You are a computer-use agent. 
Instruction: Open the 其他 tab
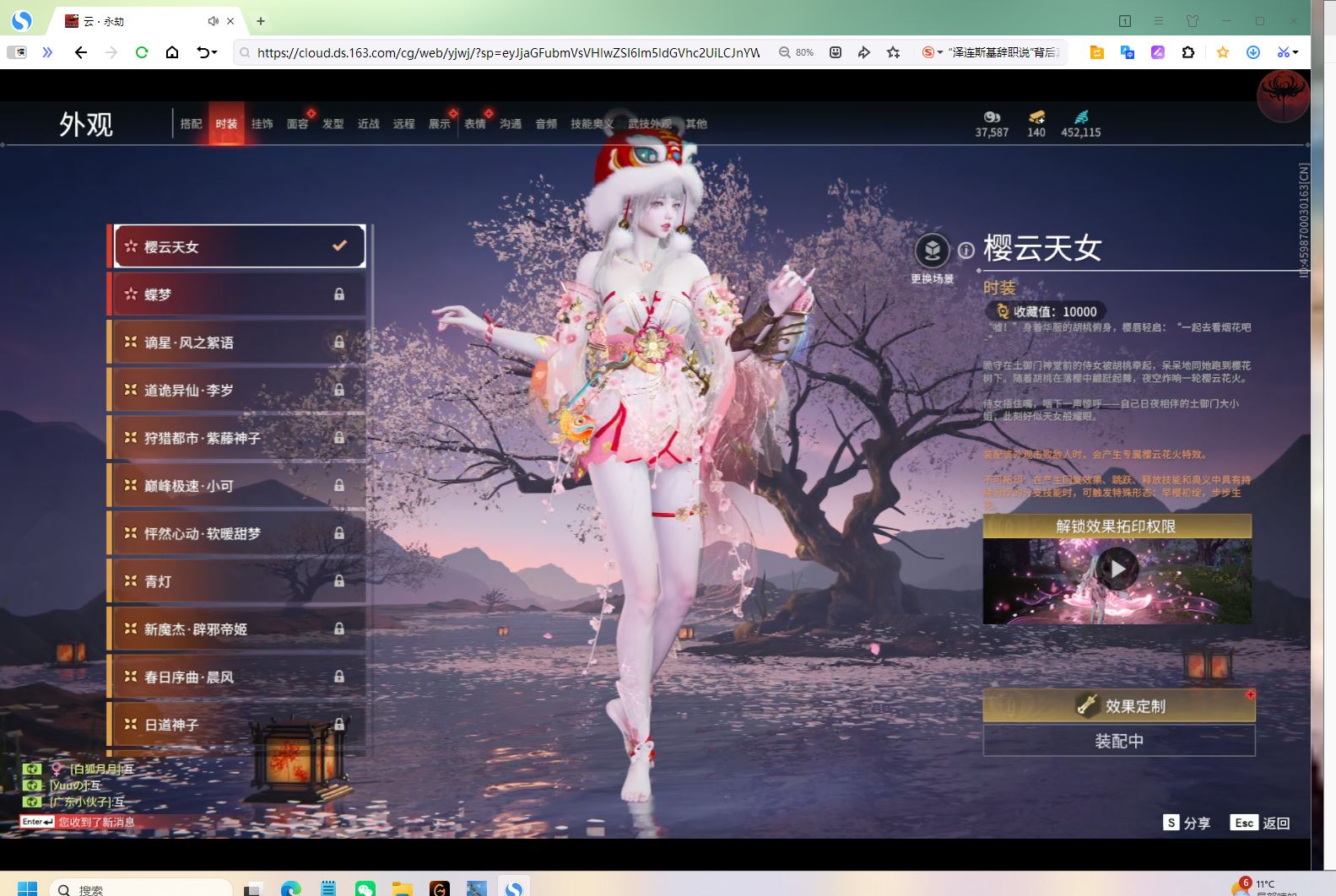click(x=696, y=124)
